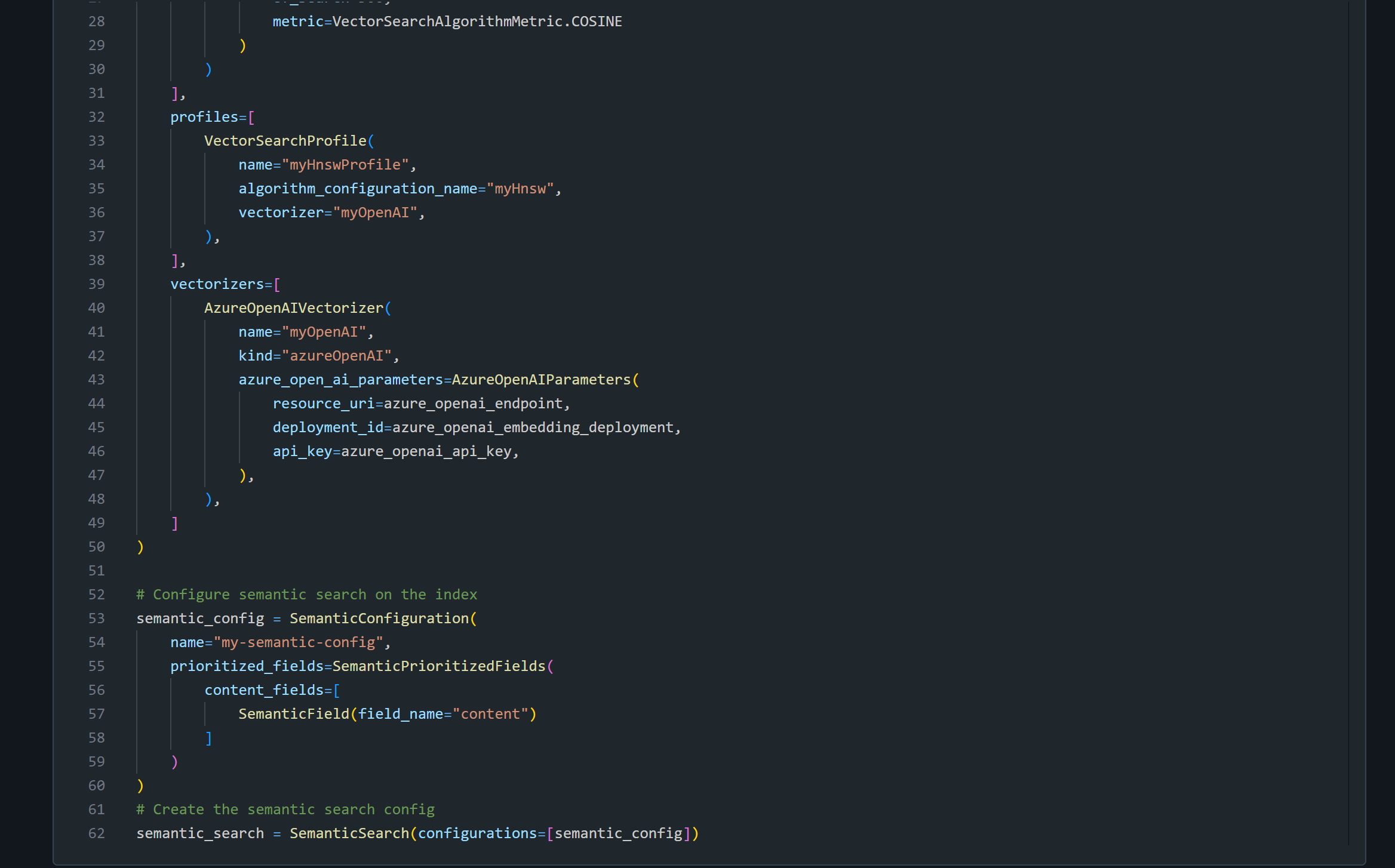
Task: Click the SemanticConfiguration class name
Action: (379, 618)
